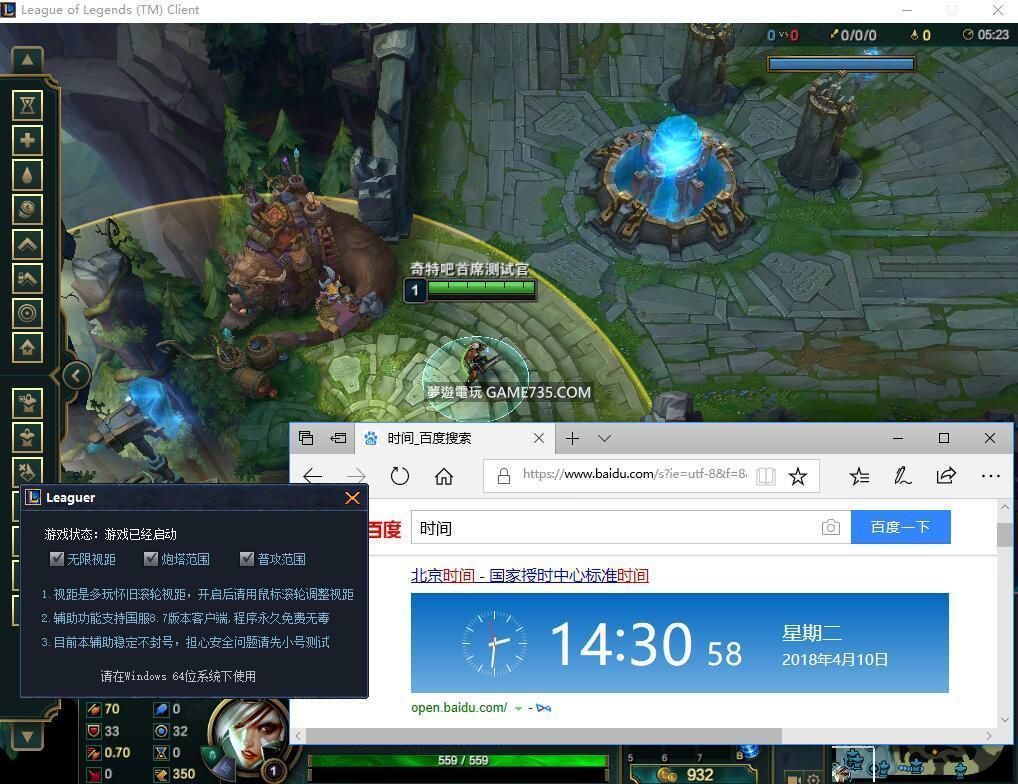Open the Edge more options menu
This screenshot has height=784, width=1018.
pyautogui.click(x=991, y=476)
